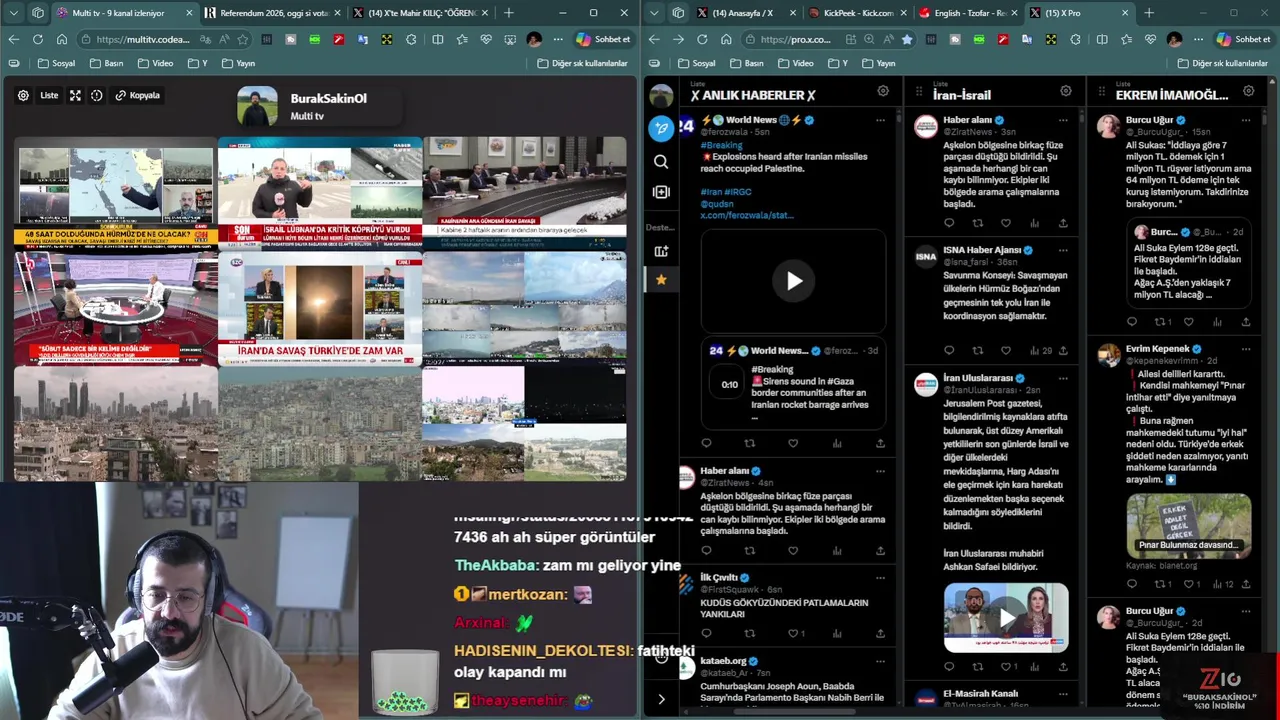1280x720 pixels.
Task: Reply to Evrim Kepenek's post
Action: pyautogui.click(x=1132, y=584)
